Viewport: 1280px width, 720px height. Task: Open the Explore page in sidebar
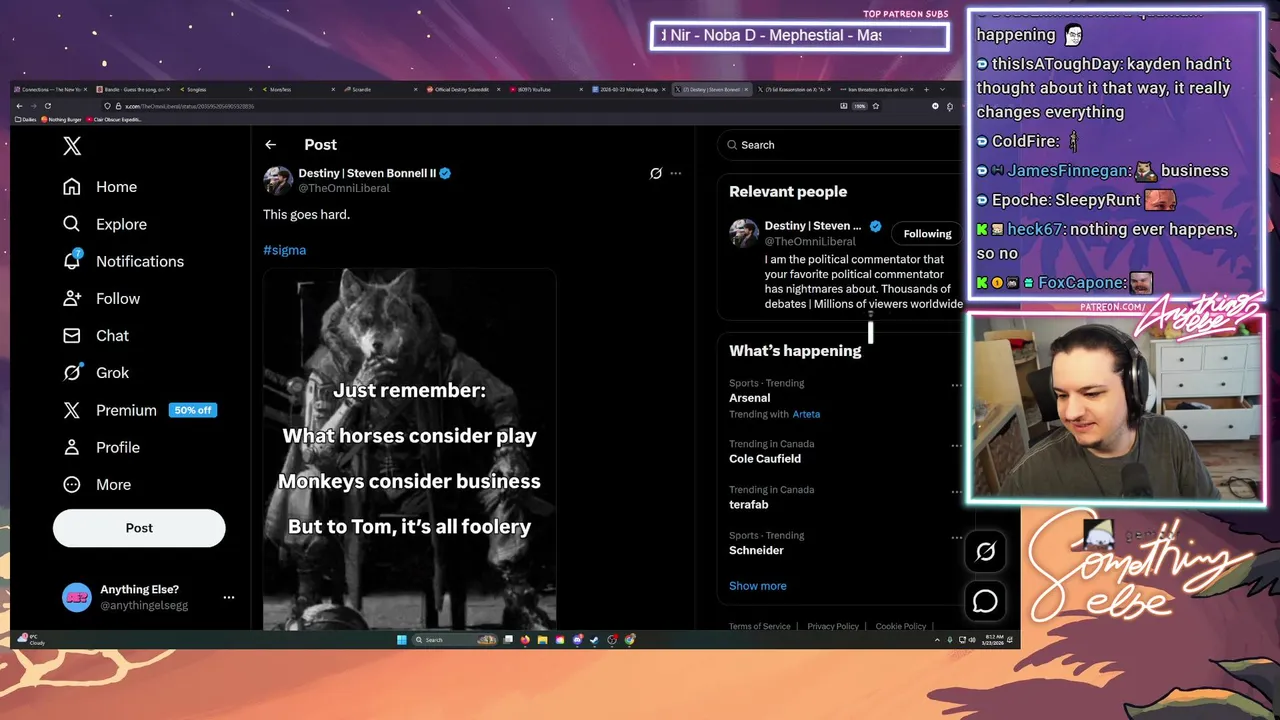104,224
